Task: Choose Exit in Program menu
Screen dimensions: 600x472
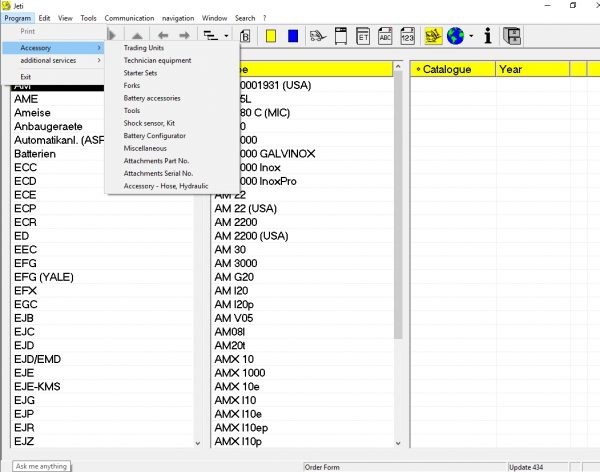Action: pyautogui.click(x=54, y=77)
